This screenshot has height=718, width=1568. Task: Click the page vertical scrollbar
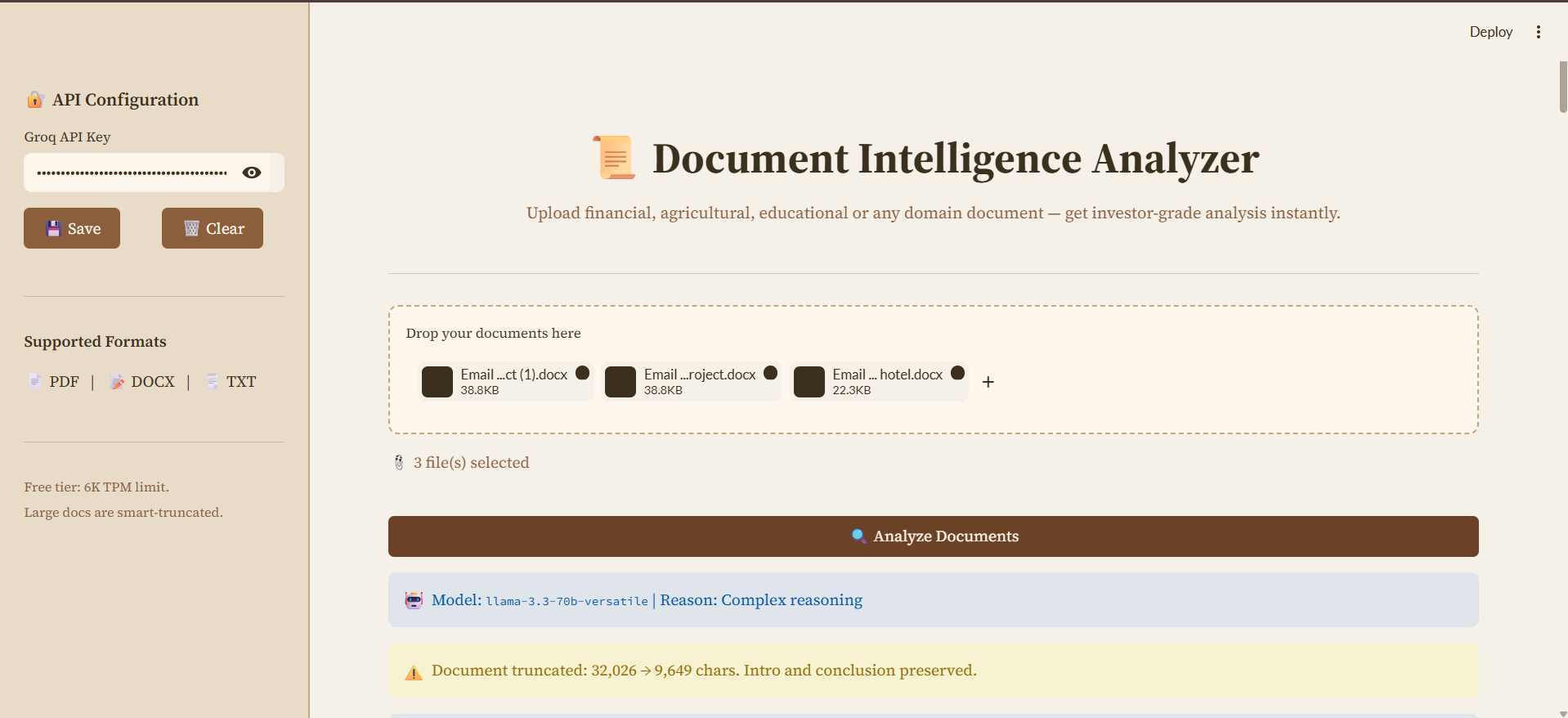click(1563, 86)
